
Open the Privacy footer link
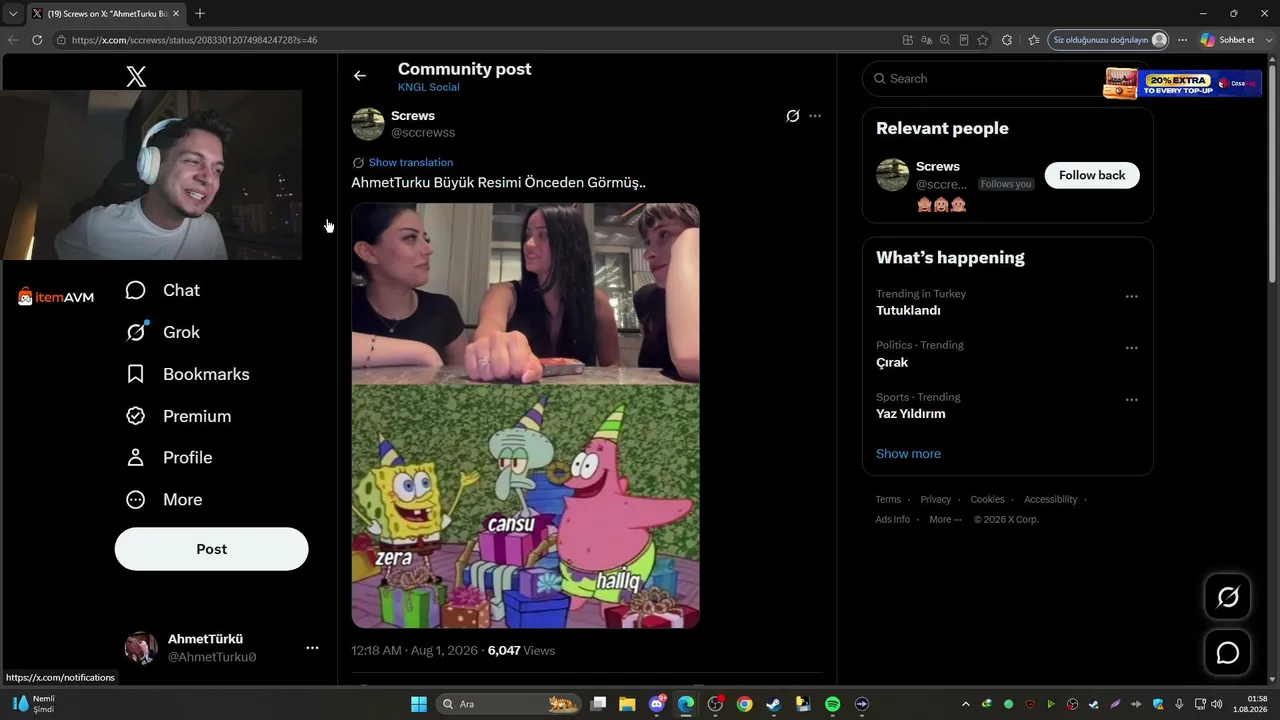click(x=936, y=499)
